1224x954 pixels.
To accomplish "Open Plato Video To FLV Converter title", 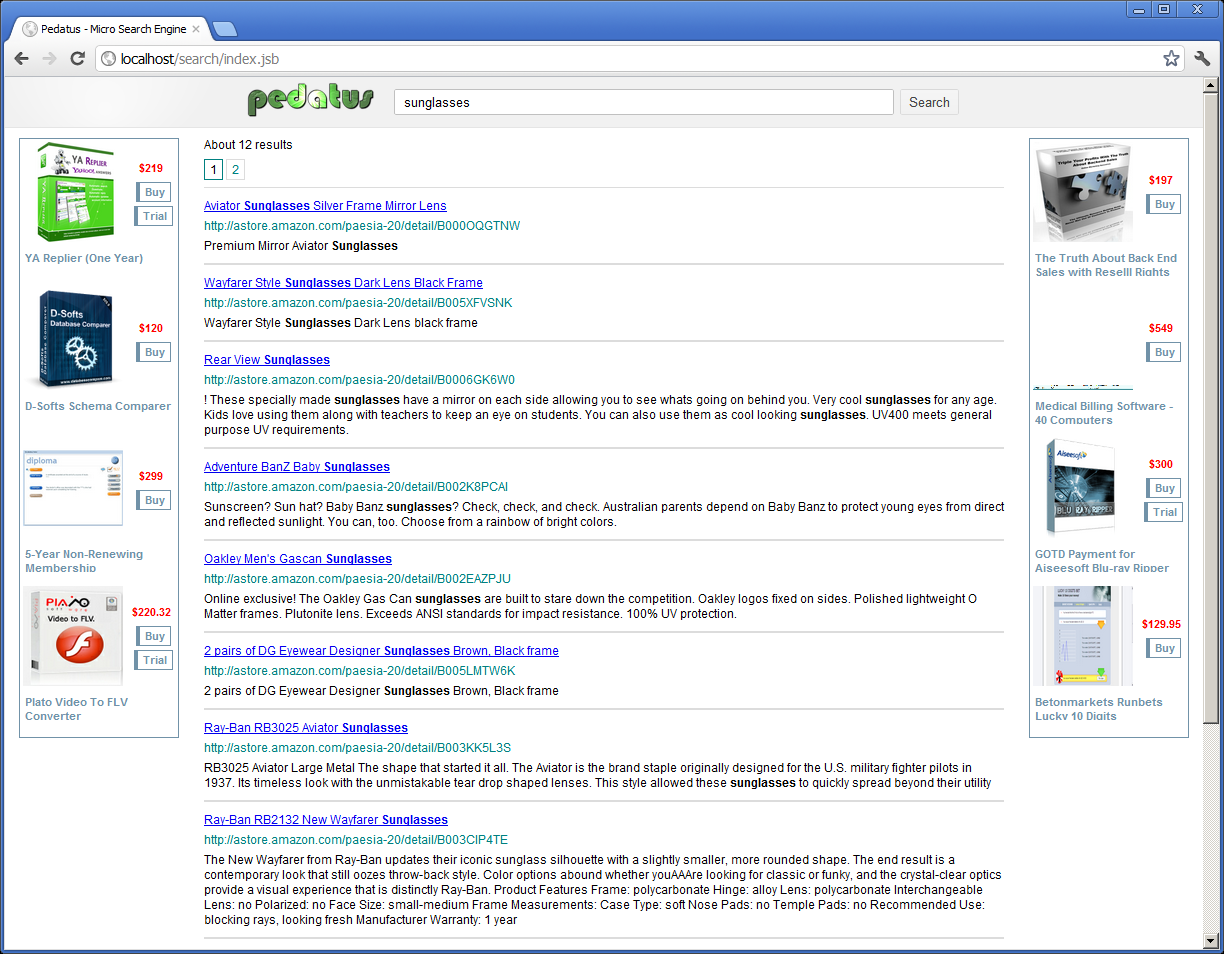I will (x=77, y=709).
